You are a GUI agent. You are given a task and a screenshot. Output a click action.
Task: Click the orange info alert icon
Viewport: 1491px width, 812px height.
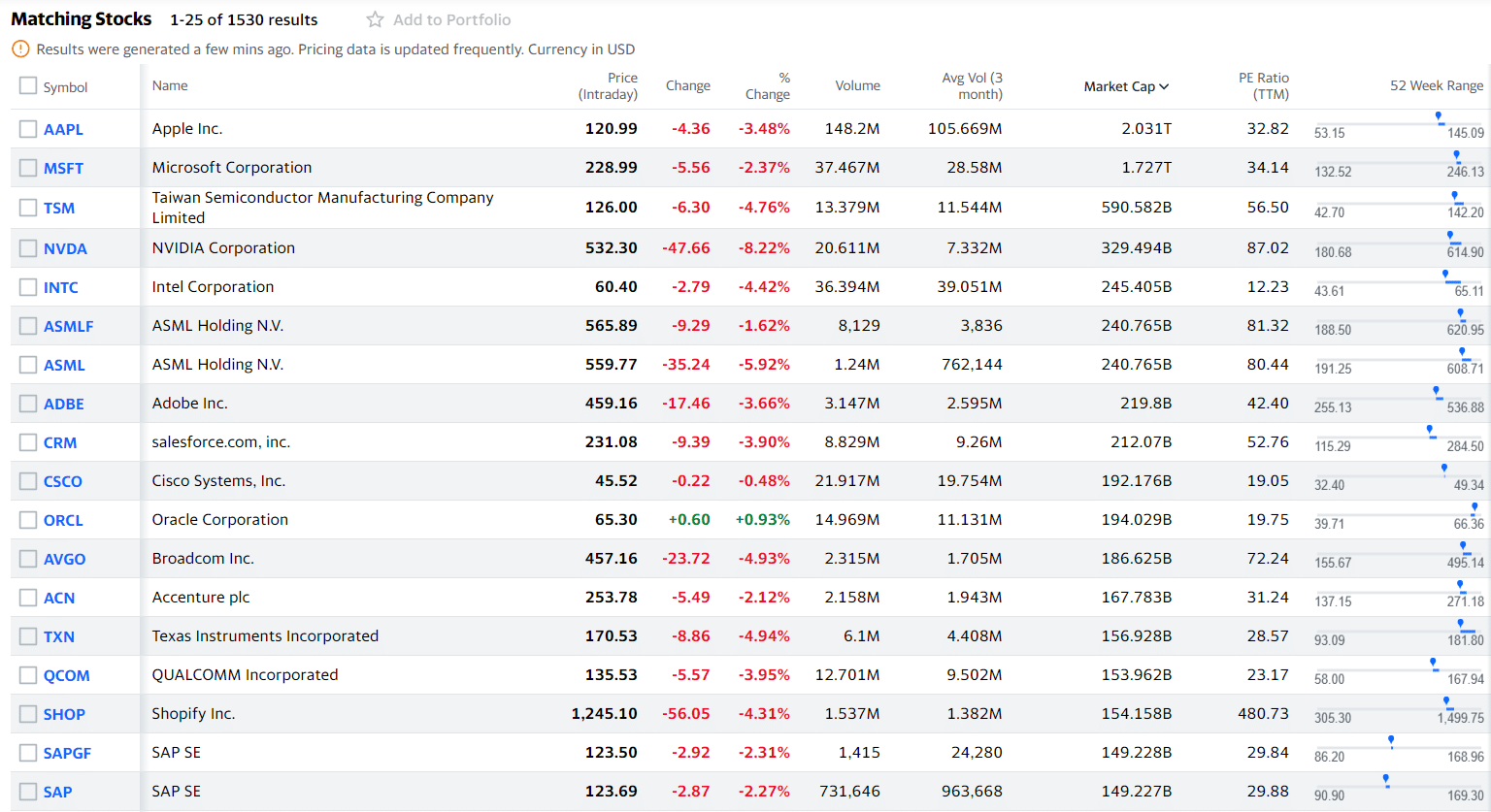(20, 49)
